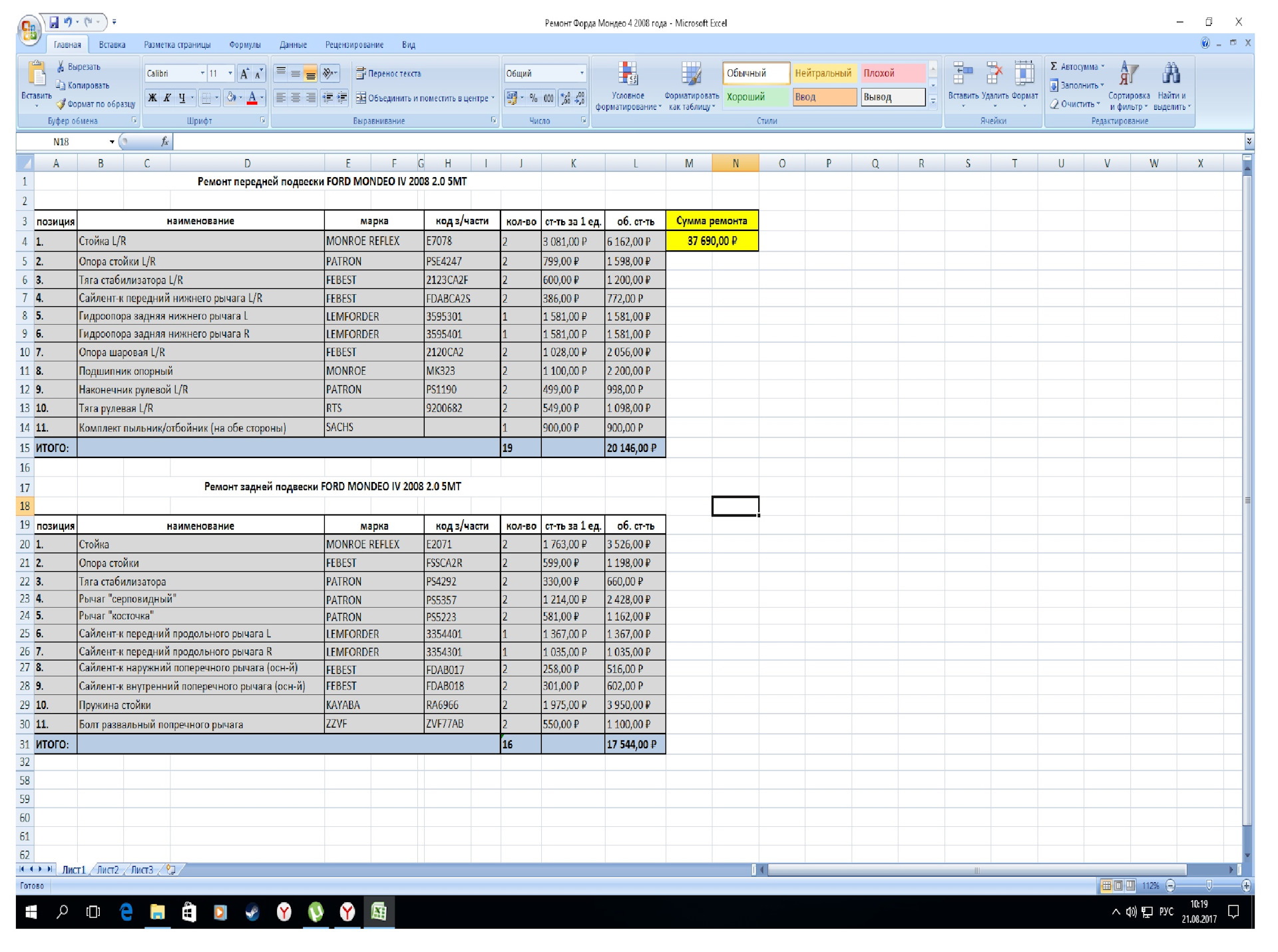Apply accounting currency number format

pyautogui.click(x=511, y=99)
